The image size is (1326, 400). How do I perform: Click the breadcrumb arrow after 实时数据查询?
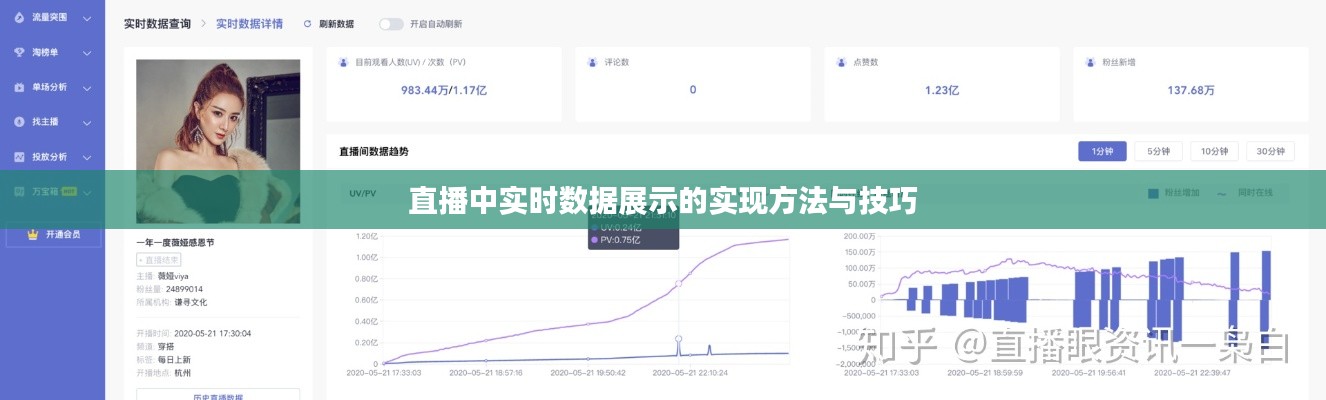tap(203, 23)
